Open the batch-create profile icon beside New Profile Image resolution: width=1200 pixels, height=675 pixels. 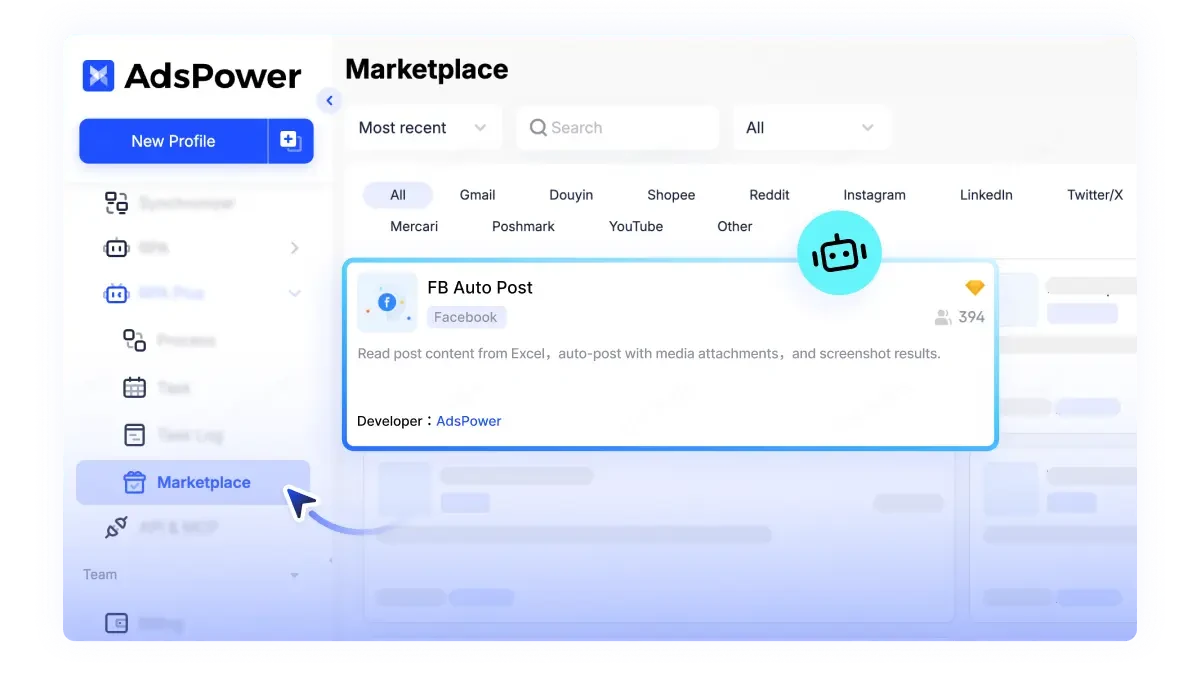(291, 141)
